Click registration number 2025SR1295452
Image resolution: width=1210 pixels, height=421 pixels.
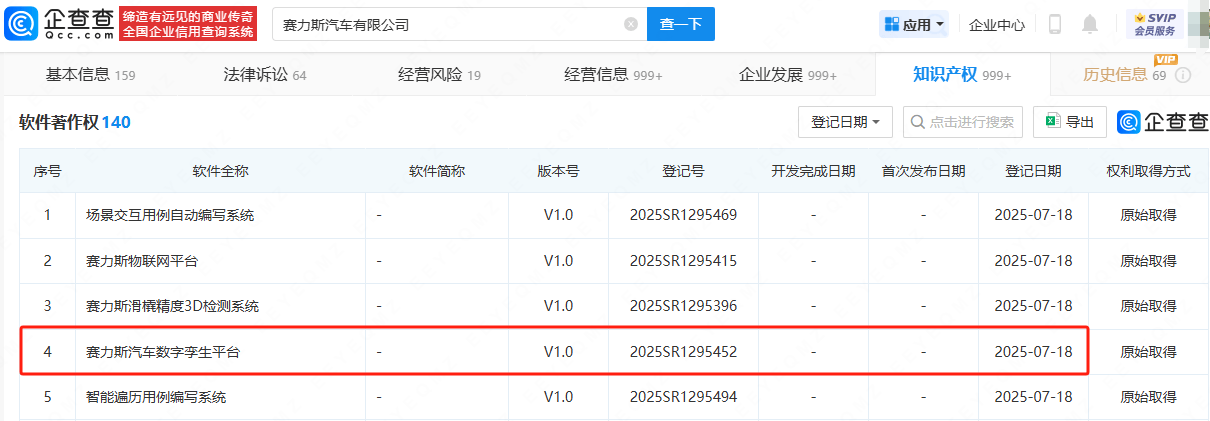click(684, 351)
